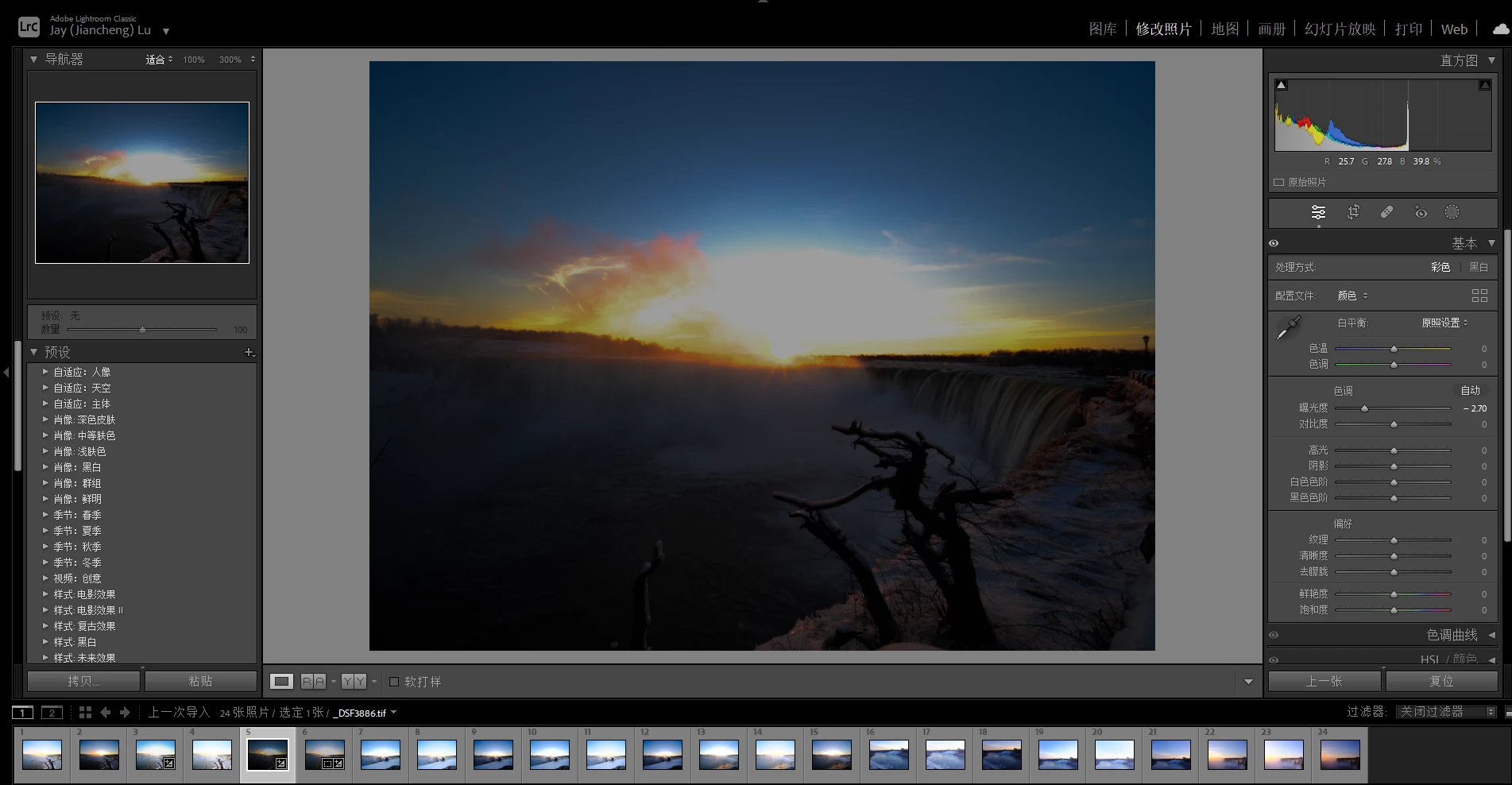The width and height of the screenshot is (1512, 785).
Task: Expand the 自适应: 天空 preset group
Action: coord(45,388)
